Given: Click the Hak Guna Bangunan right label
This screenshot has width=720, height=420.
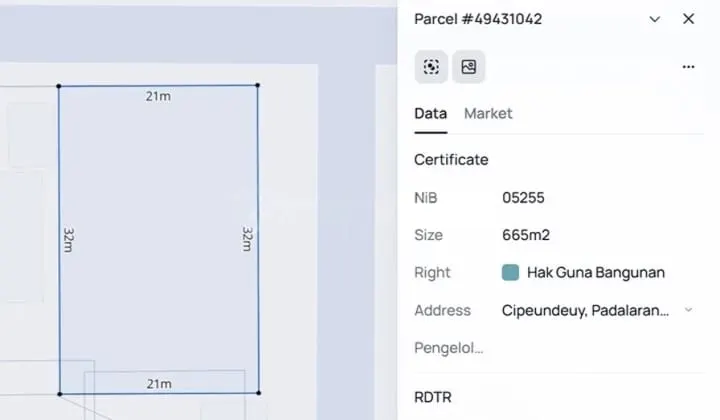Looking at the screenshot, I should pos(596,273).
